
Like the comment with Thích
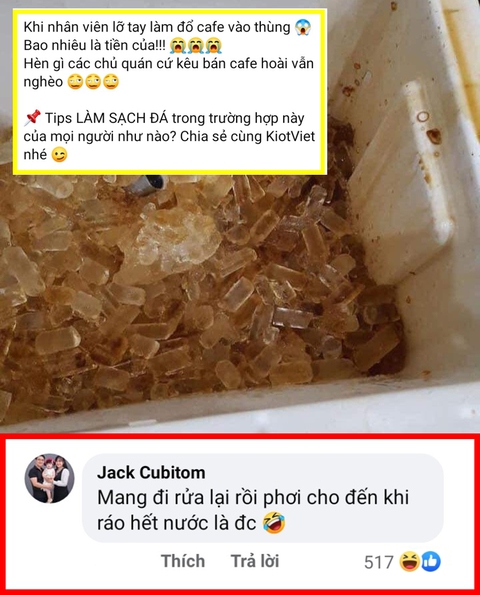click(183, 561)
